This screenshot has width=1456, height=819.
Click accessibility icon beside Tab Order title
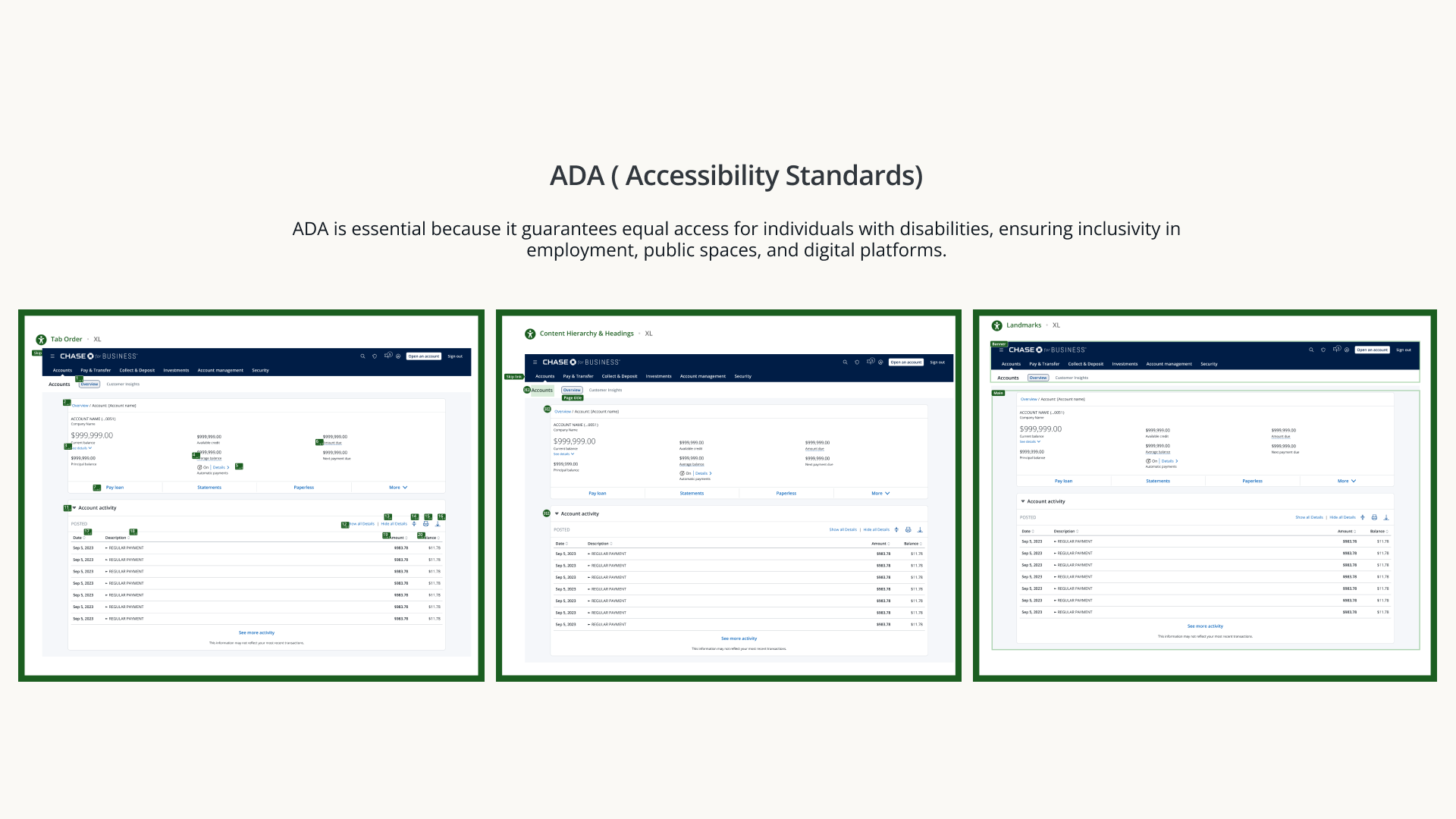coord(41,340)
